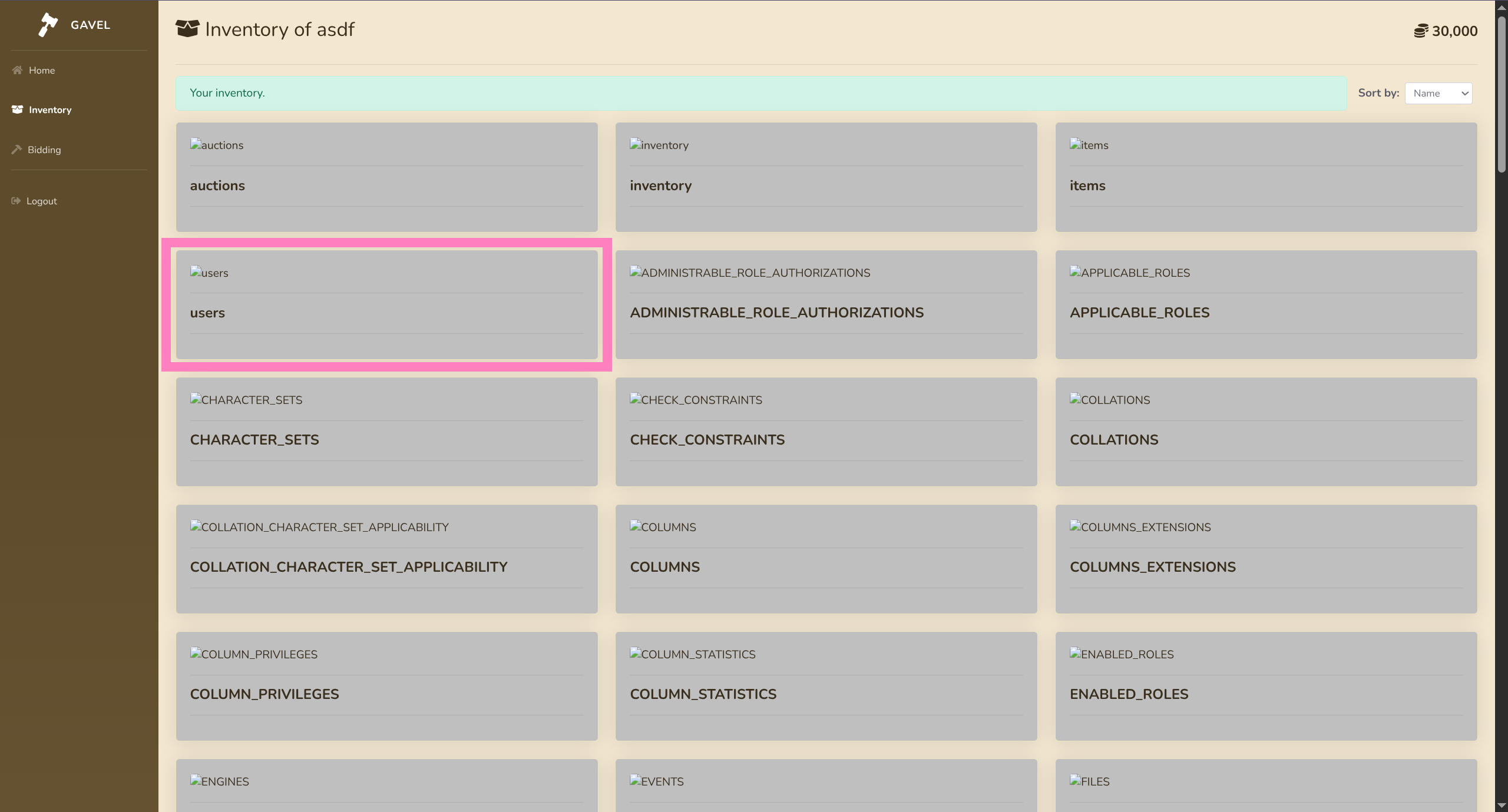Click the Inventory box icon in sidebar
Viewport: 1508px width, 812px height.
pyautogui.click(x=17, y=110)
